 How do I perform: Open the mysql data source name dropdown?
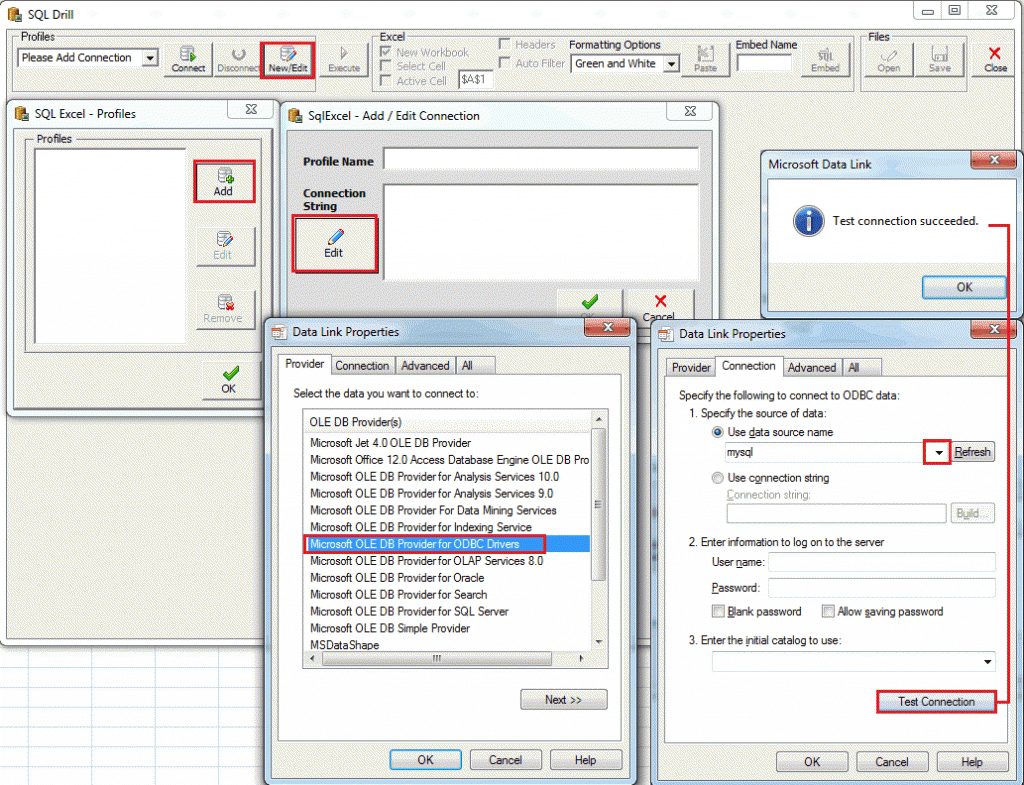[936, 451]
